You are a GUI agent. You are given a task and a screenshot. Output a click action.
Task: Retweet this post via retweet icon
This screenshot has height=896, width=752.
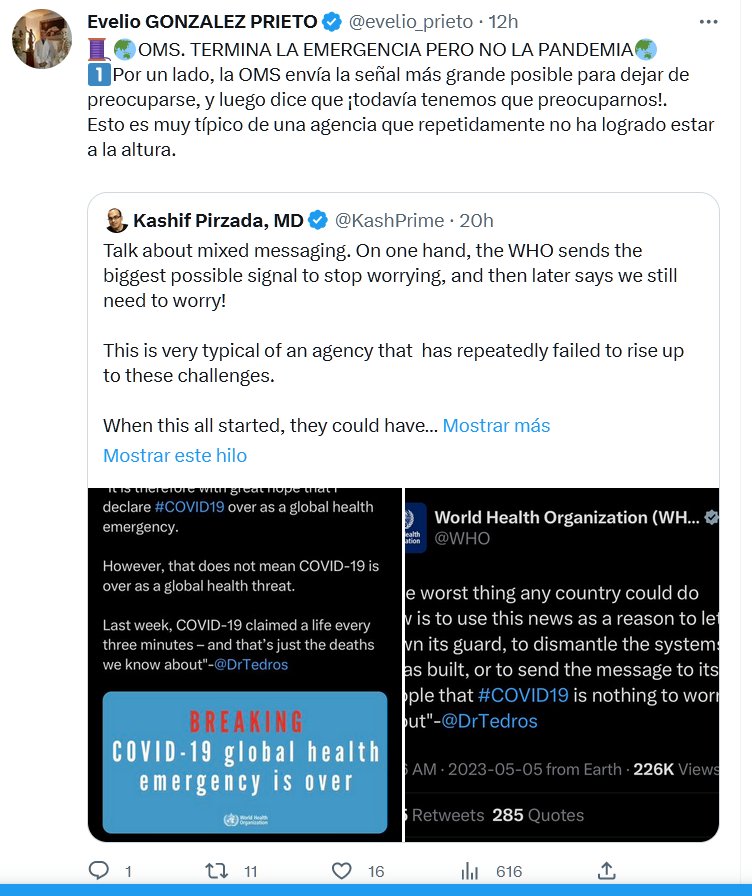(x=217, y=871)
